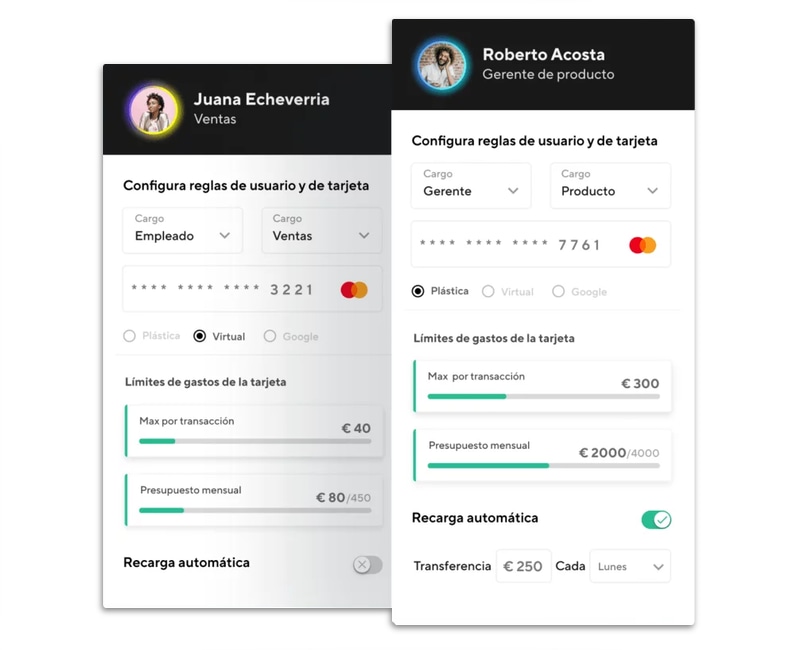The width and height of the screenshot is (800, 650).
Task: Disable Recarga automática toggle for Roberto
Action: 656,520
